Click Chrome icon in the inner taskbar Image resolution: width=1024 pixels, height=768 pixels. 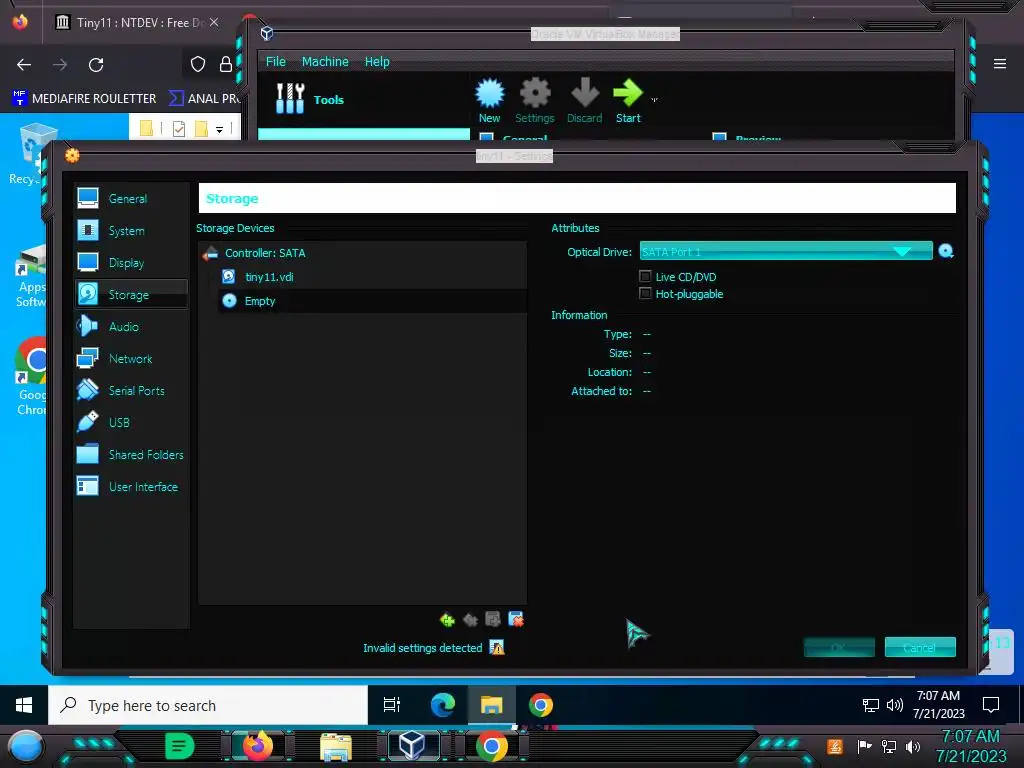541,705
